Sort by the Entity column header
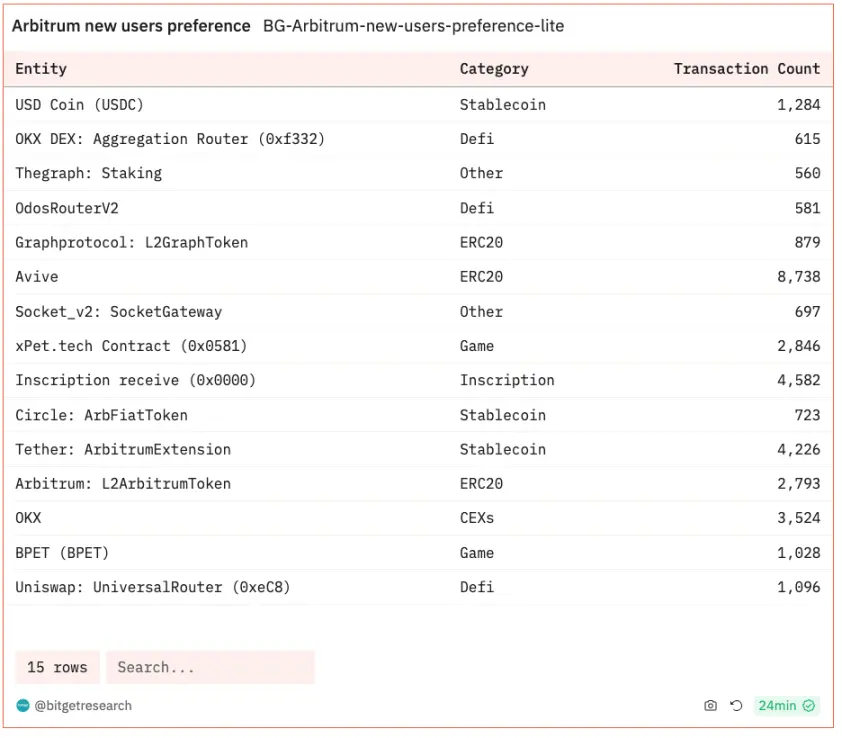The height and width of the screenshot is (738, 842). 41,68
